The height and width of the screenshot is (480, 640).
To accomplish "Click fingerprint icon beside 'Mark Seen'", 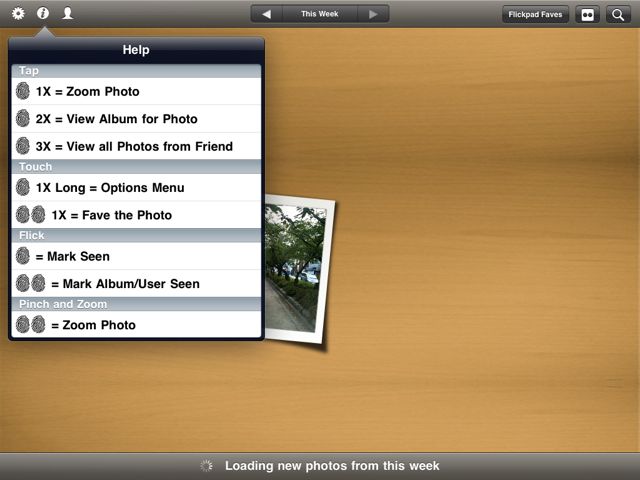I will click(23, 256).
